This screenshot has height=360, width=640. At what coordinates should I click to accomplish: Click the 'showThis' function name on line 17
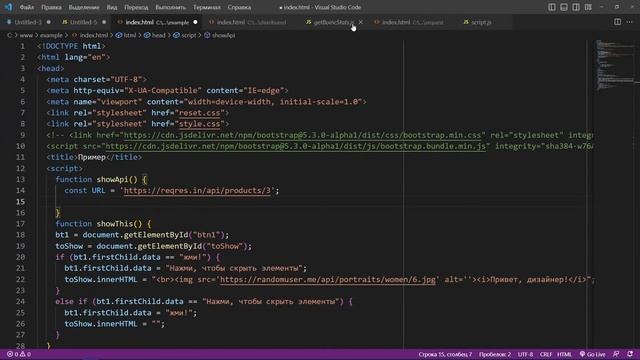(x=114, y=224)
